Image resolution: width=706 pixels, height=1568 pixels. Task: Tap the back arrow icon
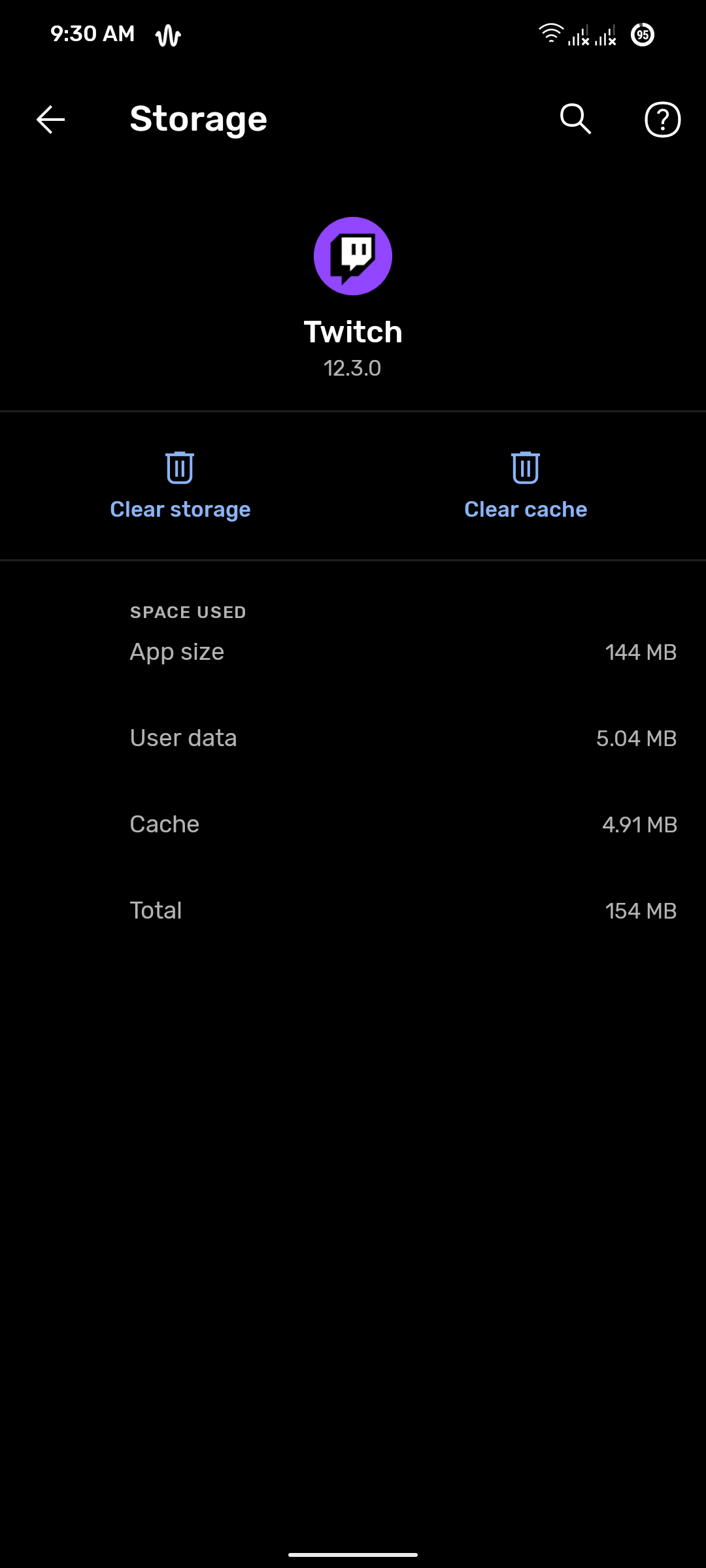50,120
